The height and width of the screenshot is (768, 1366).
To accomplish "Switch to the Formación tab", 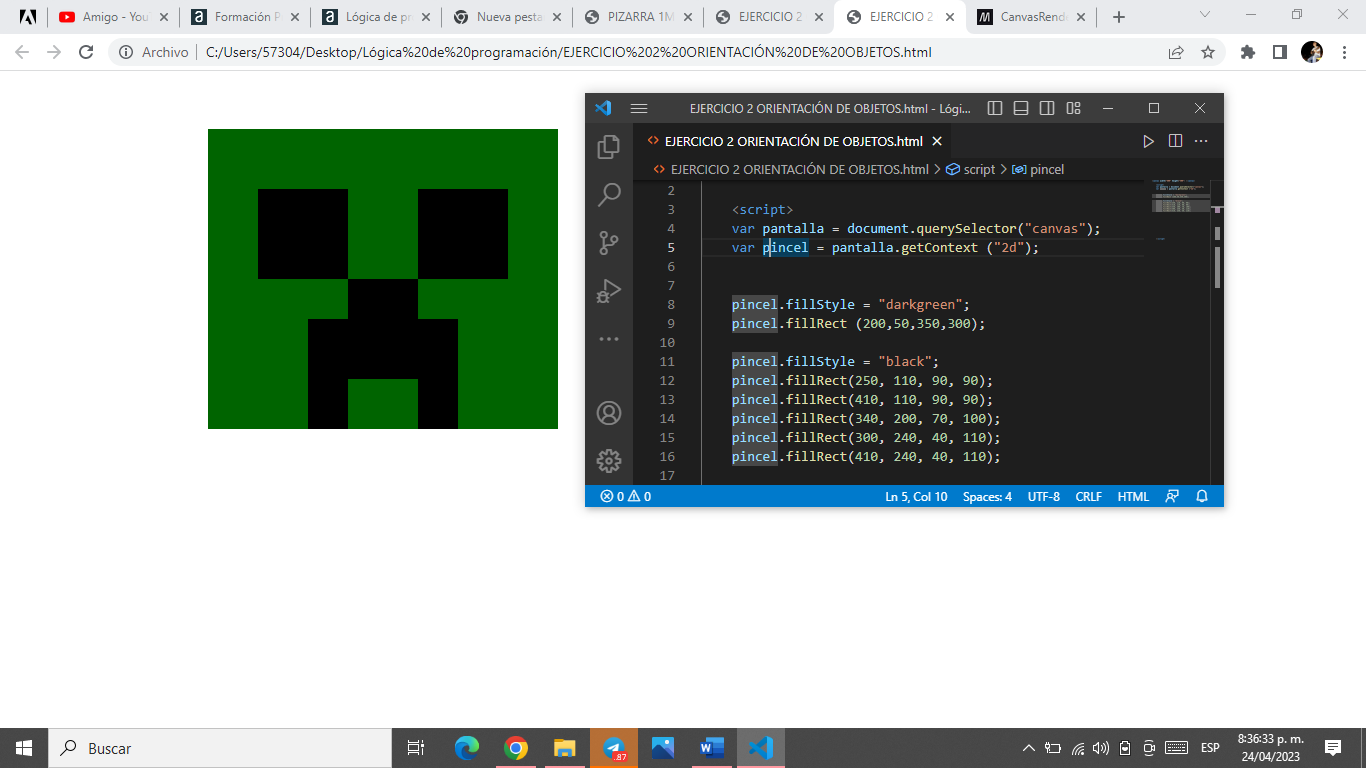I will [x=245, y=17].
